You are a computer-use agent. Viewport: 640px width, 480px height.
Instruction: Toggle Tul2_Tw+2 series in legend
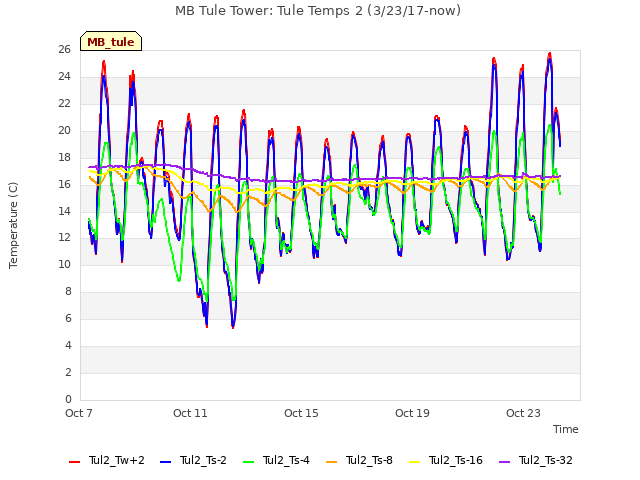pos(107,460)
